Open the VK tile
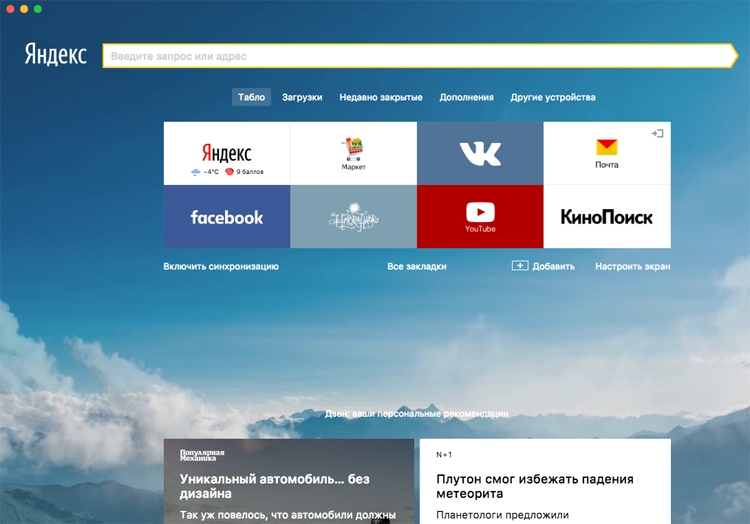 click(x=480, y=153)
